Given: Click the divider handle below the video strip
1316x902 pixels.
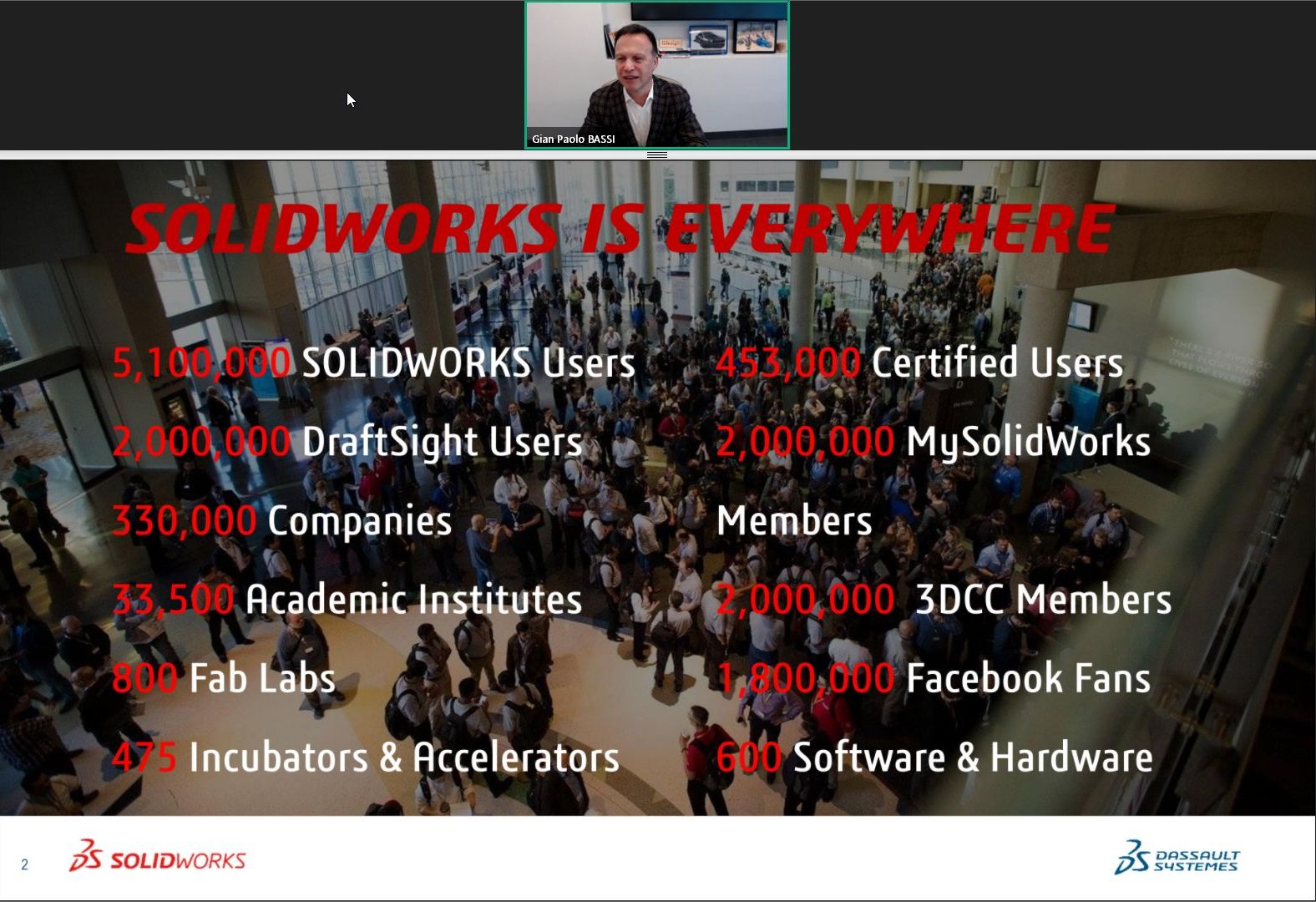Looking at the screenshot, I should (657, 155).
